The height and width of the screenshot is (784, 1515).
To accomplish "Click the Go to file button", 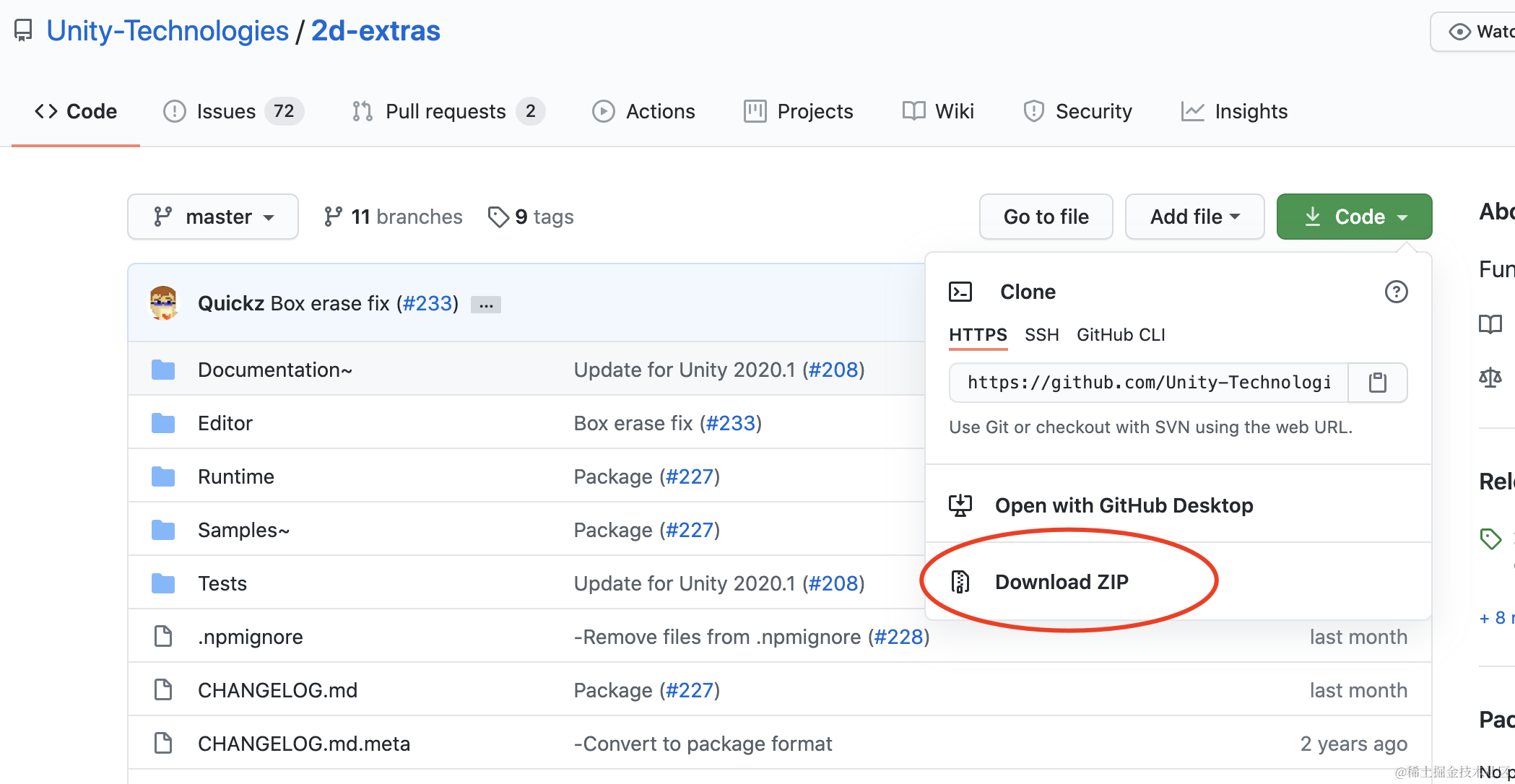I will (1046, 217).
